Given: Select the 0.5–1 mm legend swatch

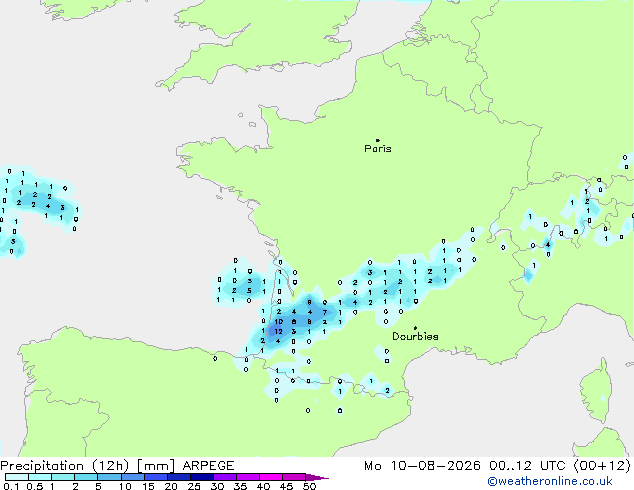Looking at the screenshot, I should coord(40,477).
